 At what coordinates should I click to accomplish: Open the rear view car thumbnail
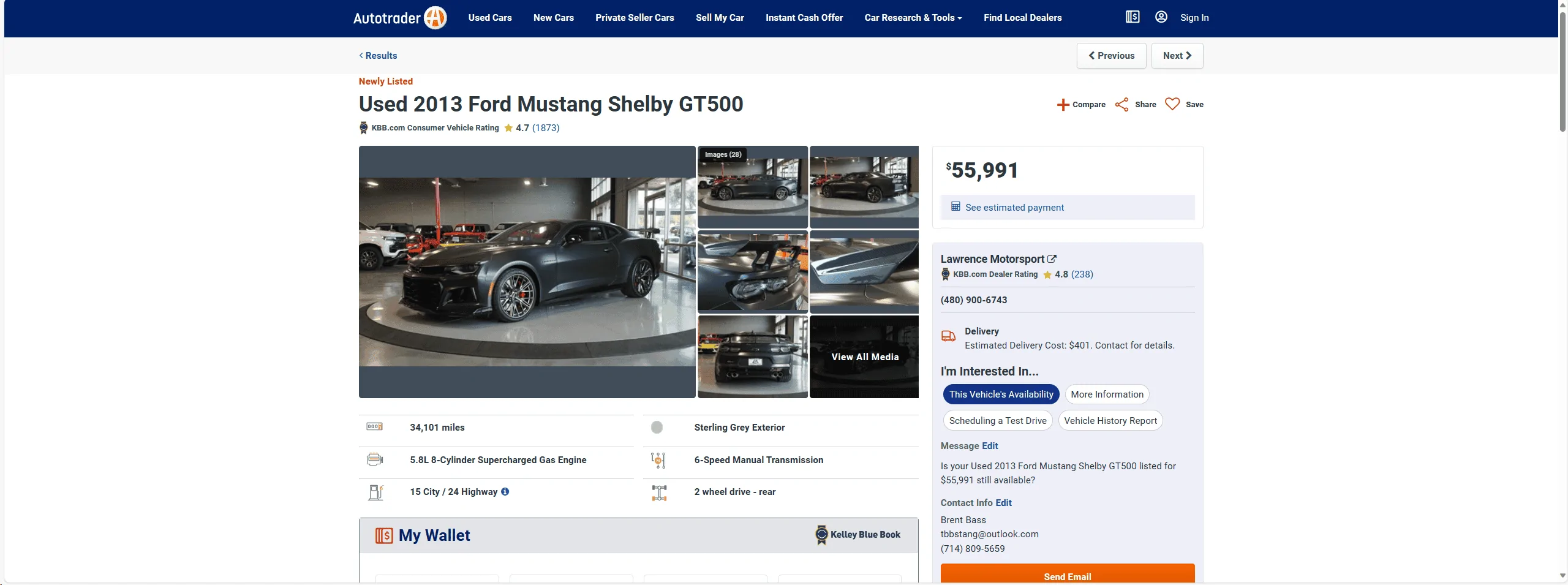click(x=752, y=357)
